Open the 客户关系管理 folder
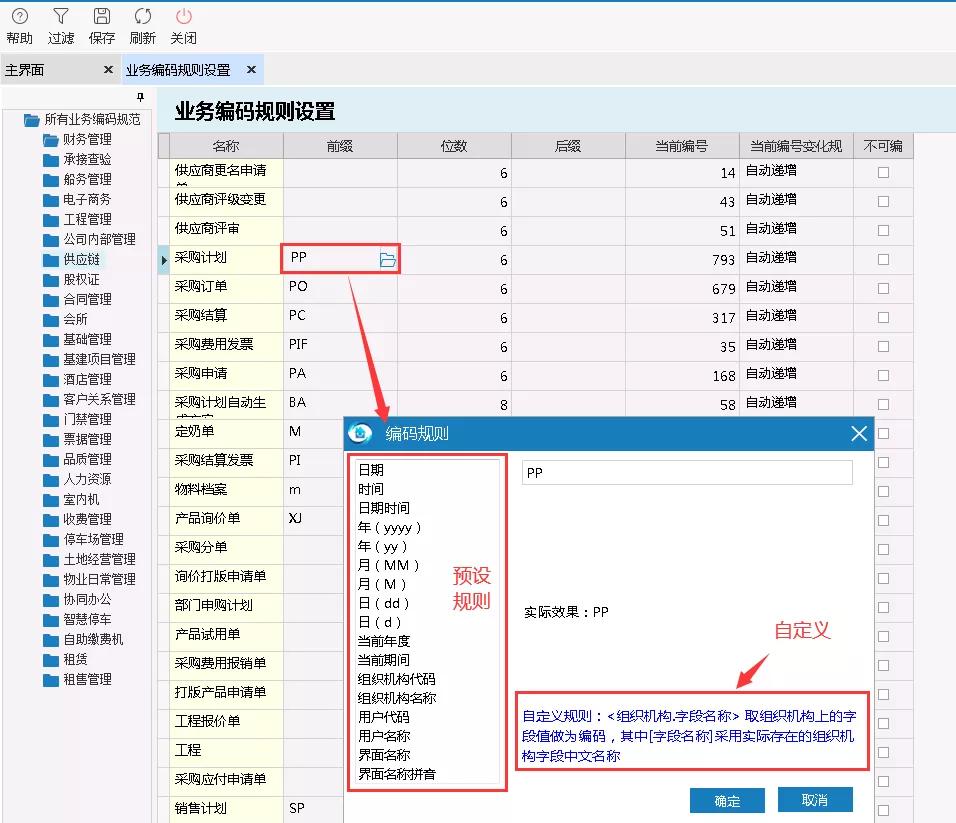956x823 pixels. [x=90, y=399]
